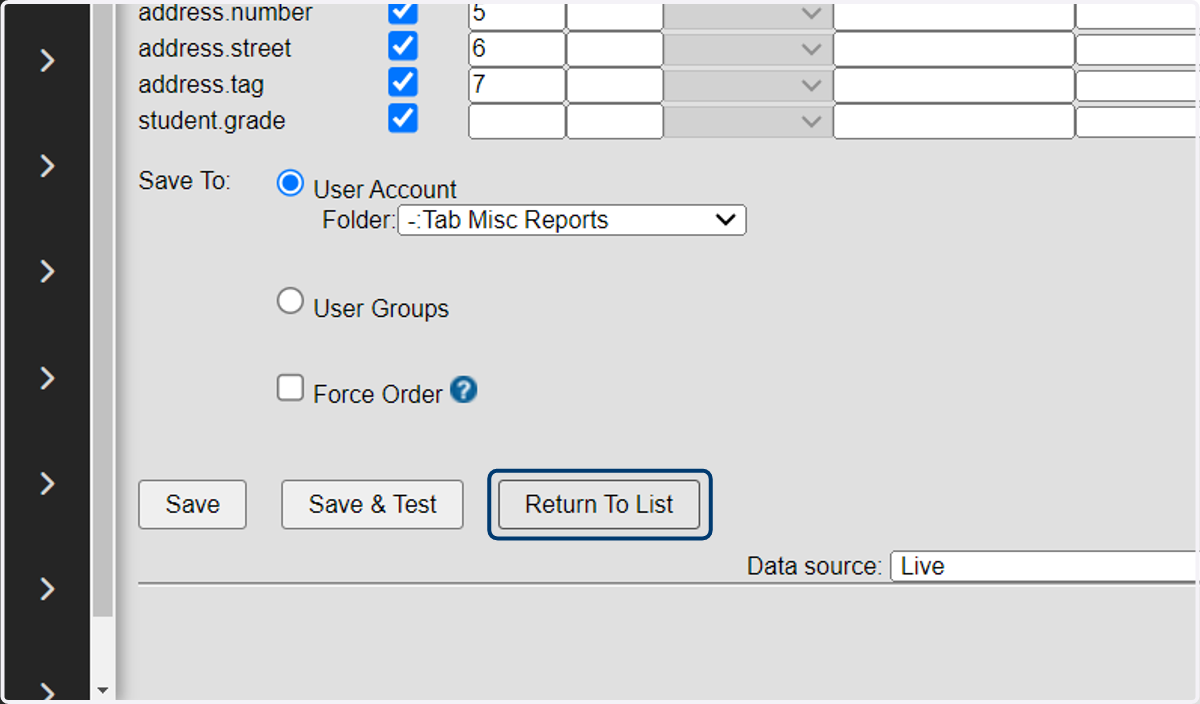This screenshot has height=704, width=1200.
Task: Open the Data source dropdown showing Live
Action: coord(1045,566)
